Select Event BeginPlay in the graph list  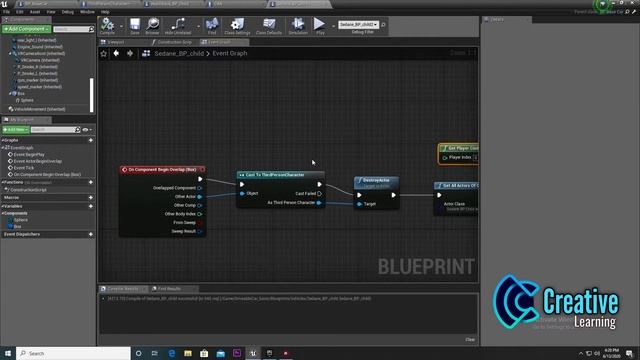29,155
